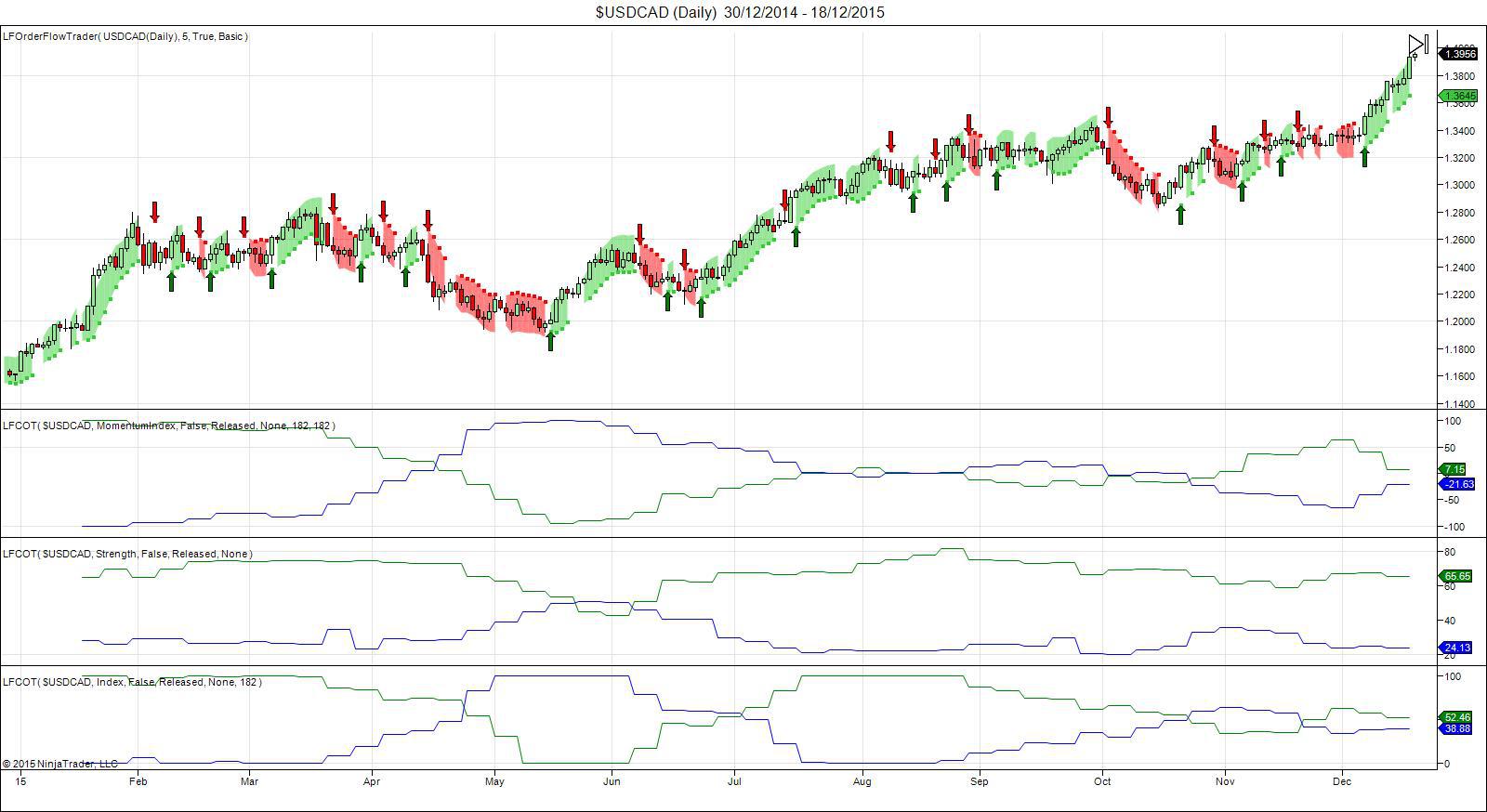1487x812 pixels.
Task: Select the LFOrderFlowTrader indicator label
Action: tap(125, 36)
